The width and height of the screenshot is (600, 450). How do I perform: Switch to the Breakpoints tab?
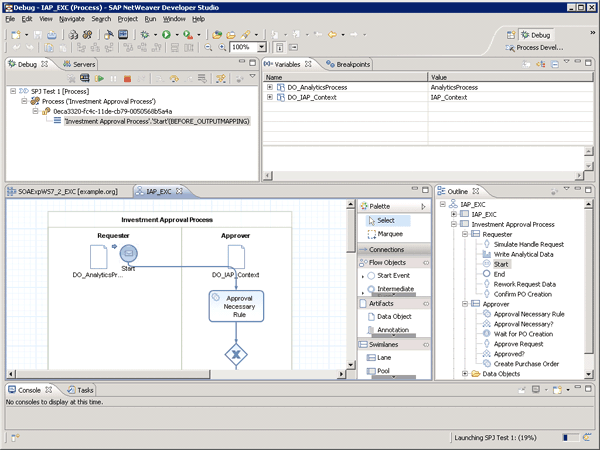pyautogui.click(x=352, y=64)
